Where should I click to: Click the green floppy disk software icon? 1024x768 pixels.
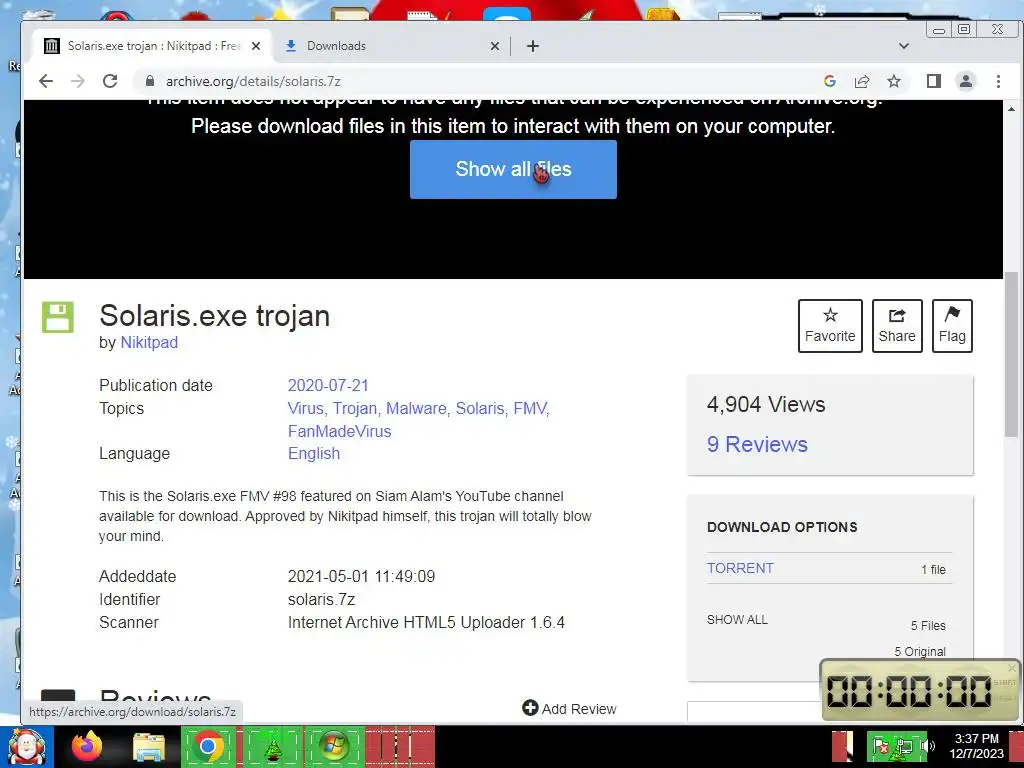pos(57,317)
